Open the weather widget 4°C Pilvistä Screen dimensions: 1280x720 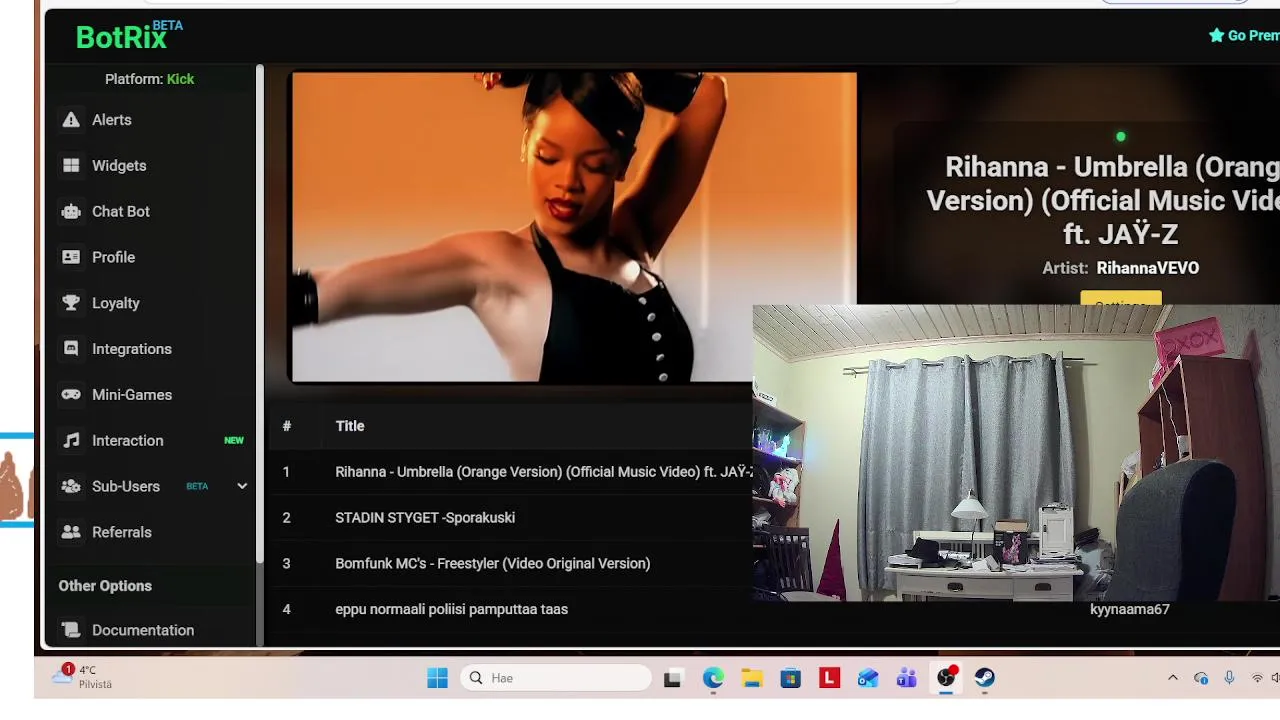(x=84, y=677)
